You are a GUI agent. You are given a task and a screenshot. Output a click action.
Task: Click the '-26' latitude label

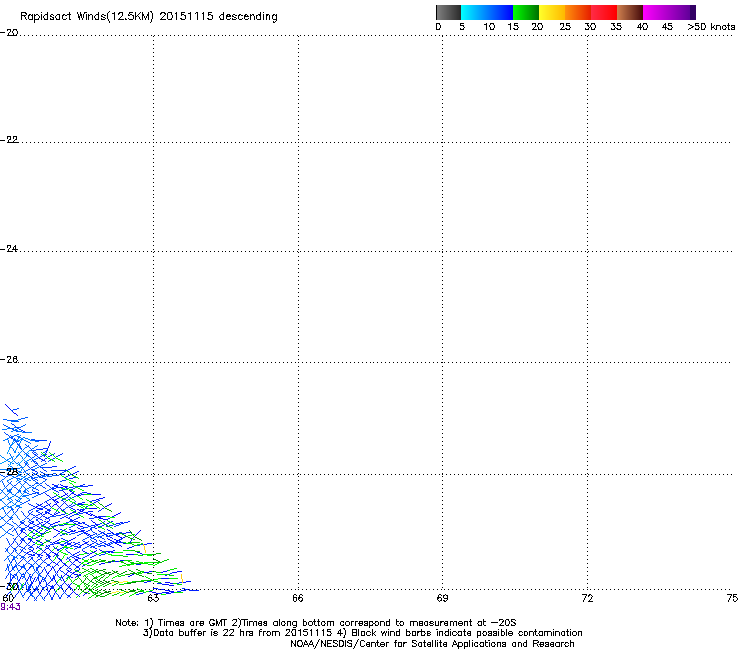click(9, 360)
